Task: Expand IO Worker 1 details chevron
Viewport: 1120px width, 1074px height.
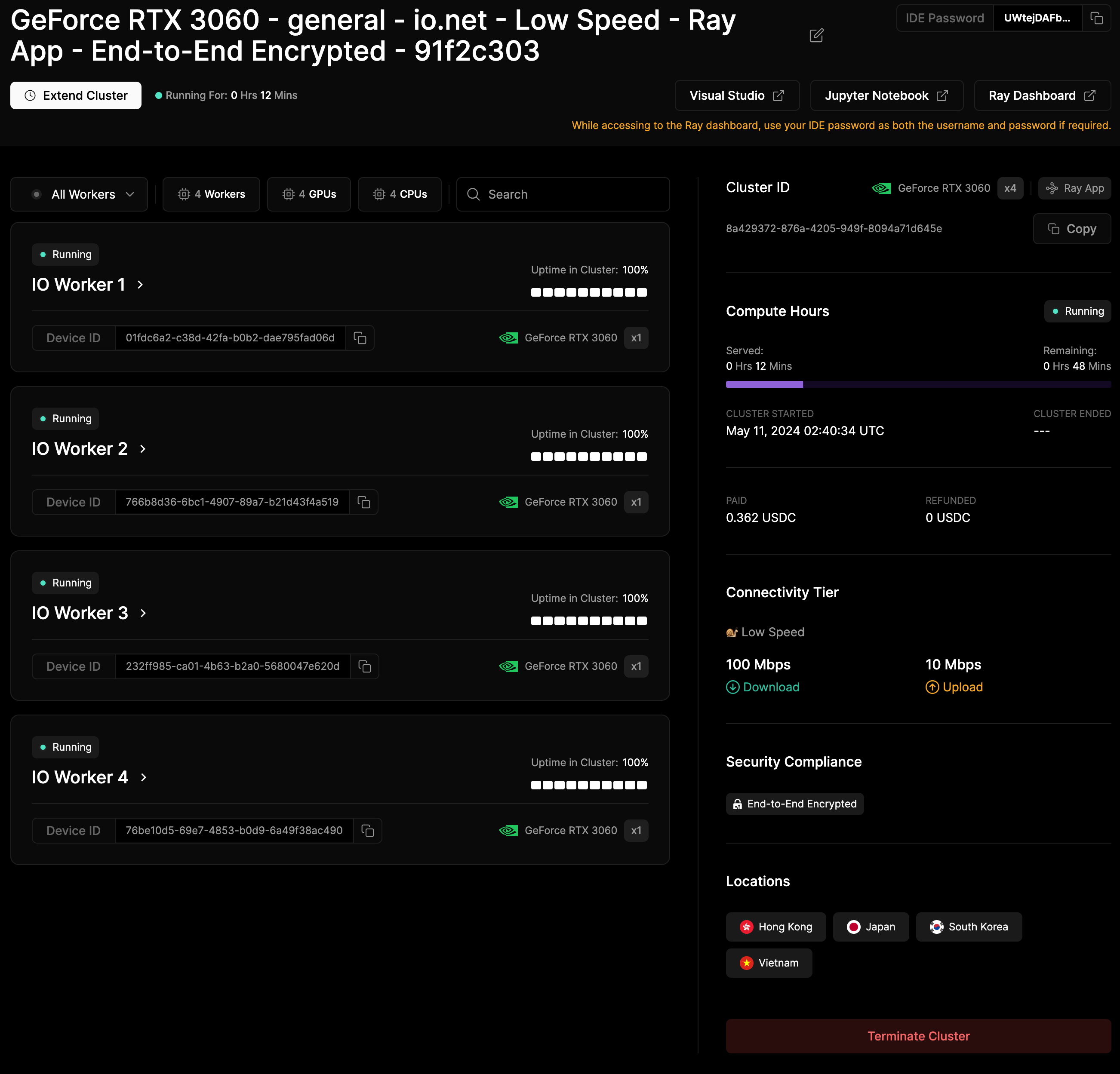Action: point(140,285)
